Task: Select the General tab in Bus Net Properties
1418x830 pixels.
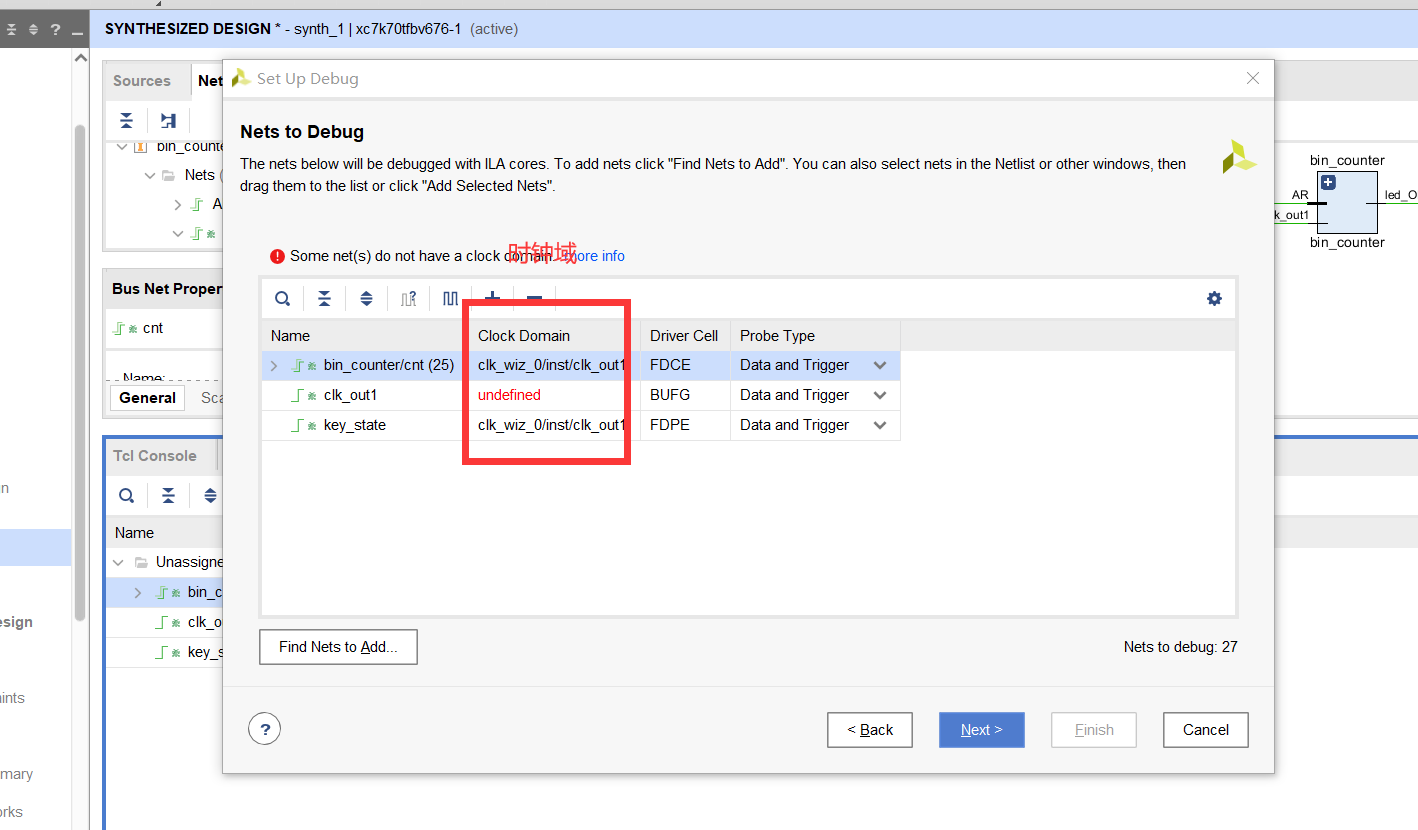Action: click(x=147, y=398)
